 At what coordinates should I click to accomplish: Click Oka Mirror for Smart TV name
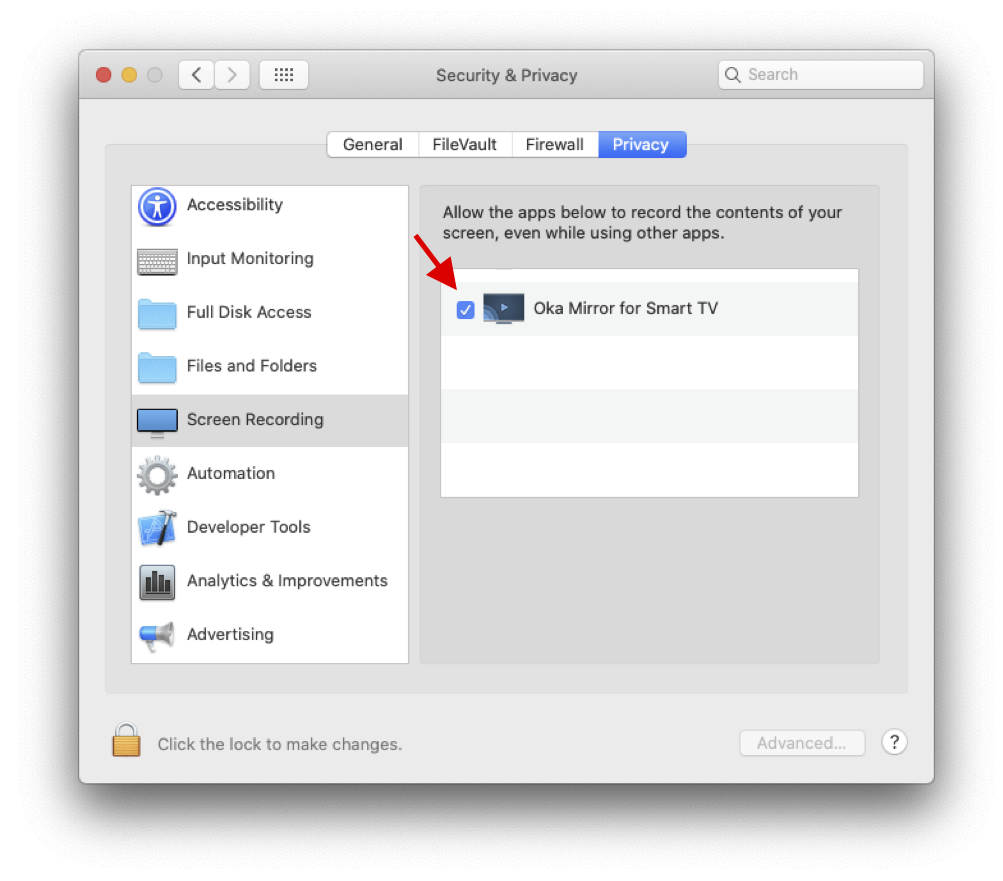pos(626,308)
